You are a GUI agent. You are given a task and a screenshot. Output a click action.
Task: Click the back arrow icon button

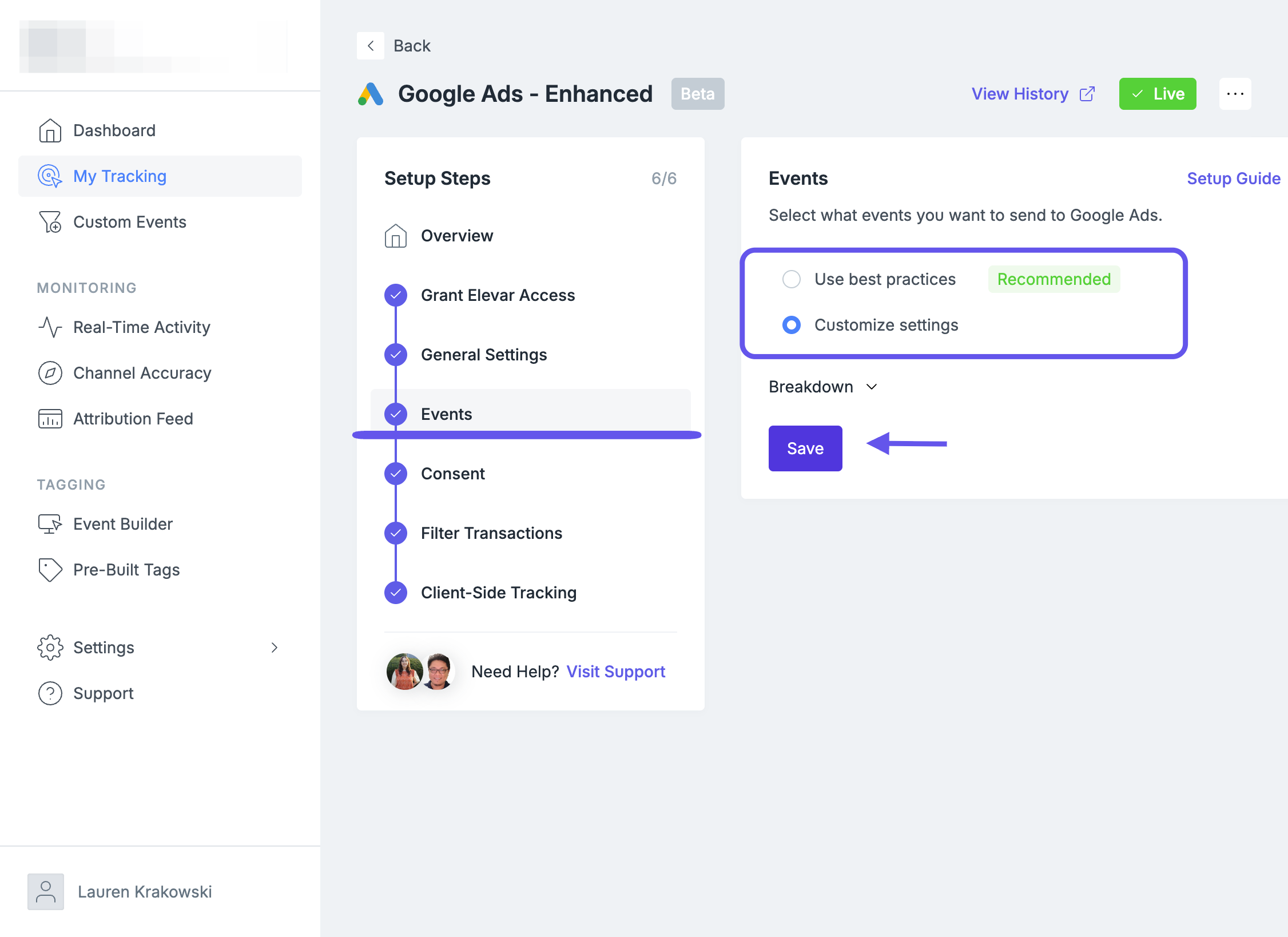click(x=371, y=46)
